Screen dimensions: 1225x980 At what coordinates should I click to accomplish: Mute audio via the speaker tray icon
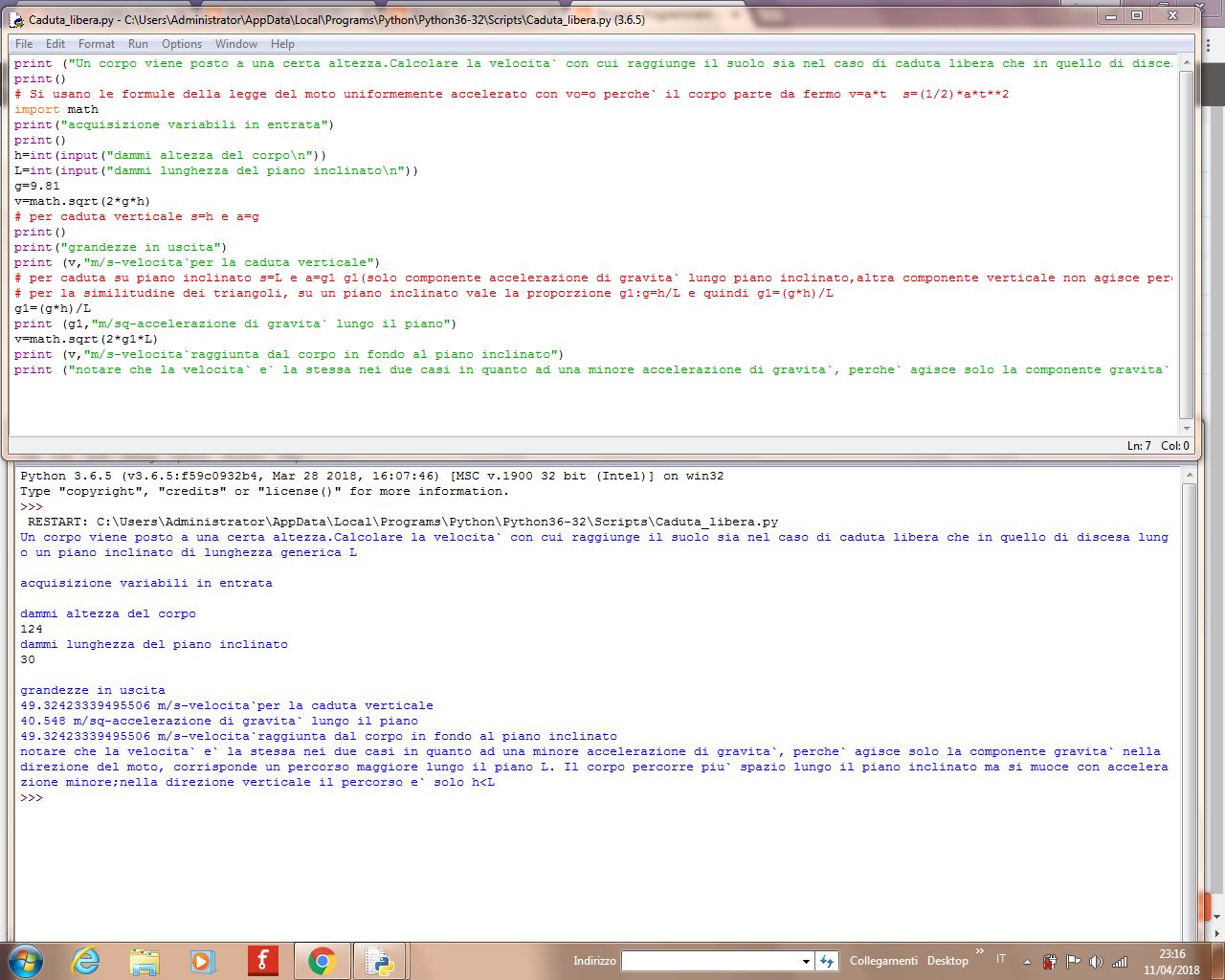[x=1097, y=961]
